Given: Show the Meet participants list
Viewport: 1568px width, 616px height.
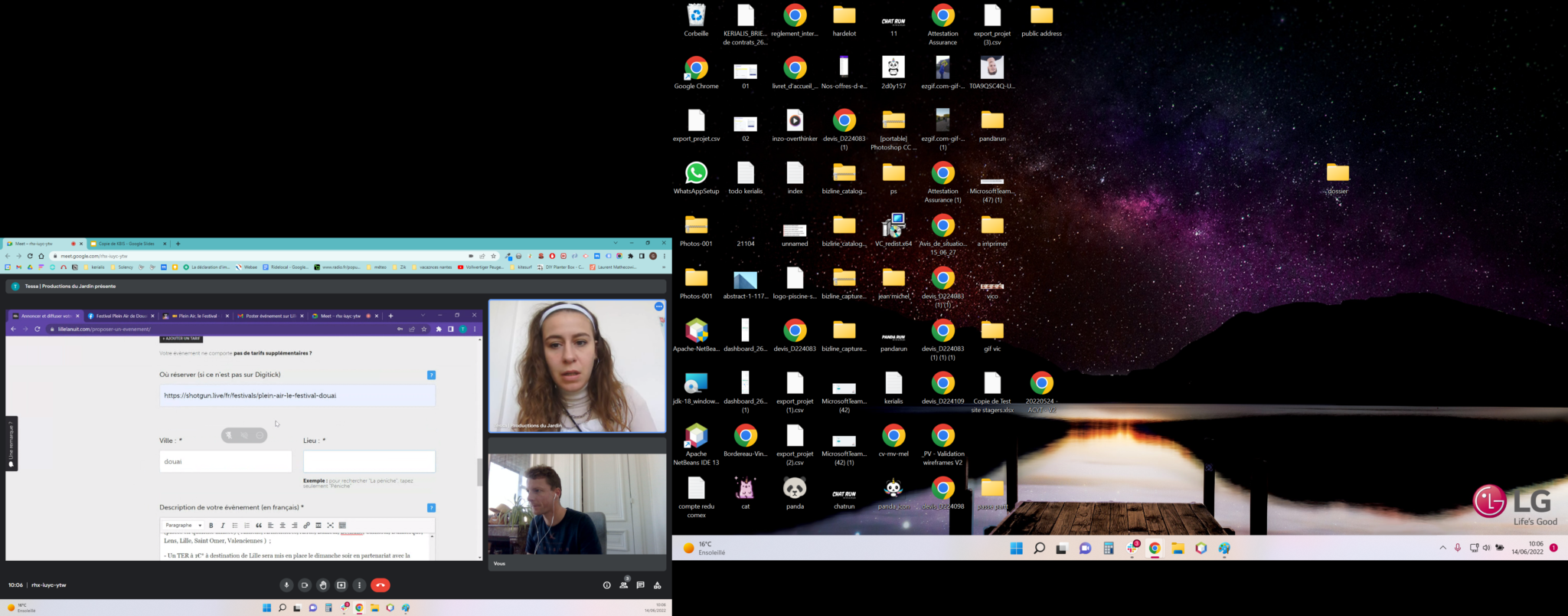Looking at the screenshot, I should point(623,585).
